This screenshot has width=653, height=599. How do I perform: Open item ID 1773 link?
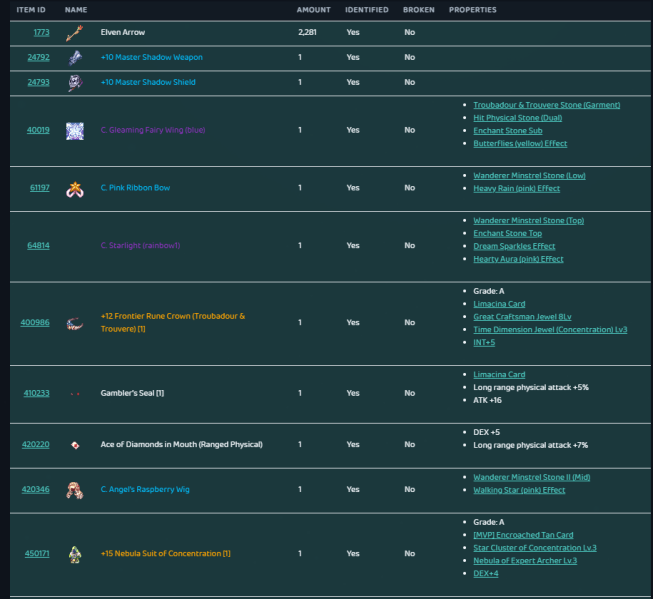tap(41, 32)
